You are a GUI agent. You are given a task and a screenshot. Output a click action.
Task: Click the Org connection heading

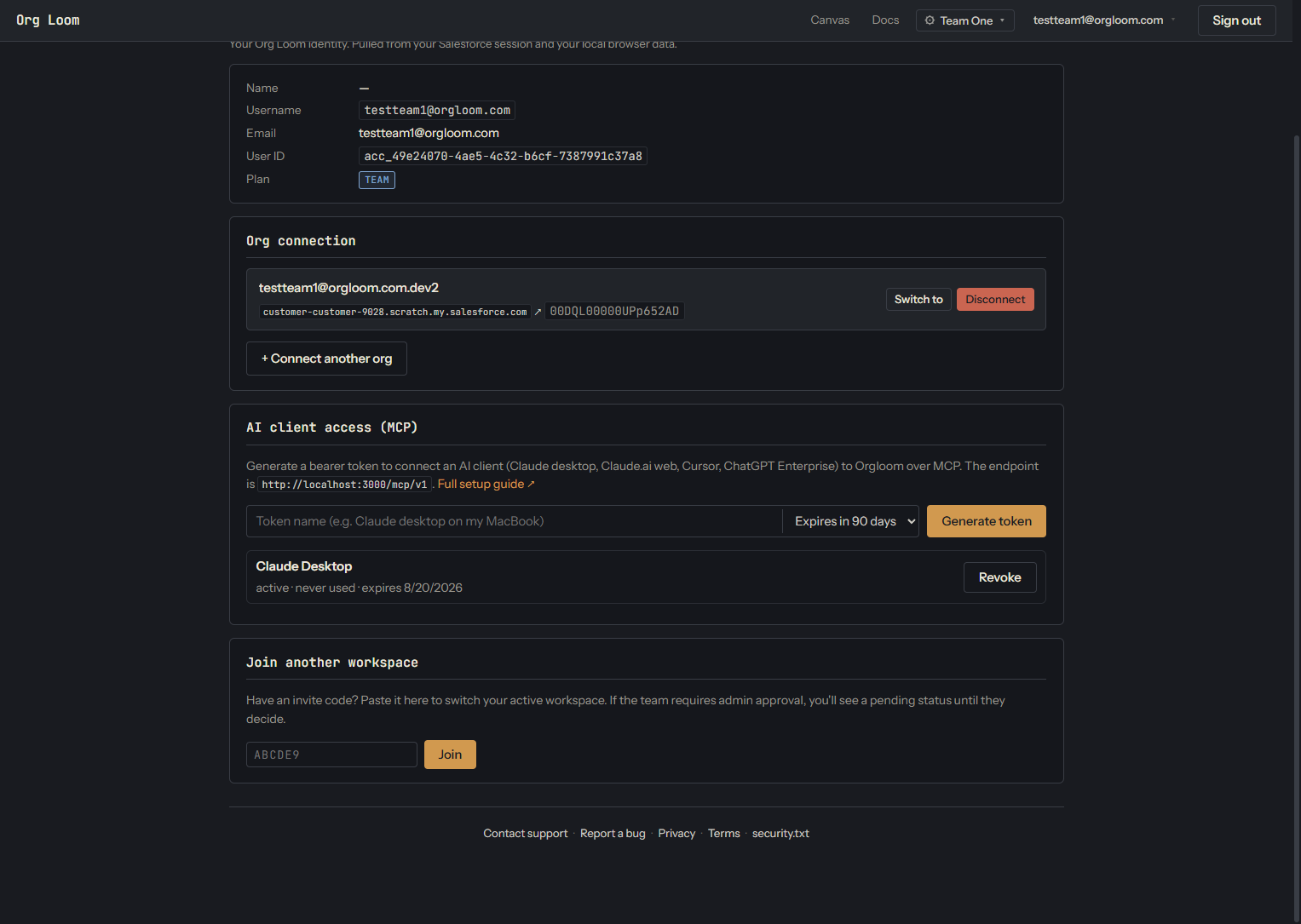click(x=301, y=241)
